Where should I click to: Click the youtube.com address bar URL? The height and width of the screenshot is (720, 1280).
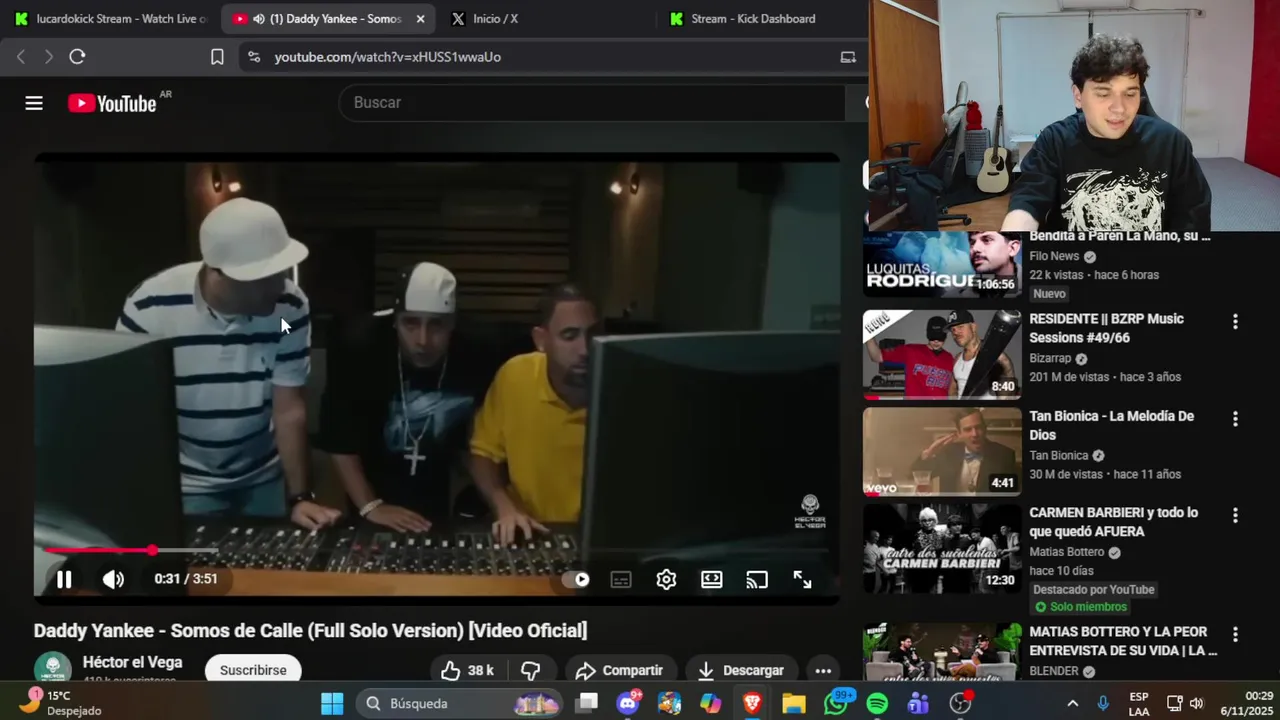click(x=388, y=57)
